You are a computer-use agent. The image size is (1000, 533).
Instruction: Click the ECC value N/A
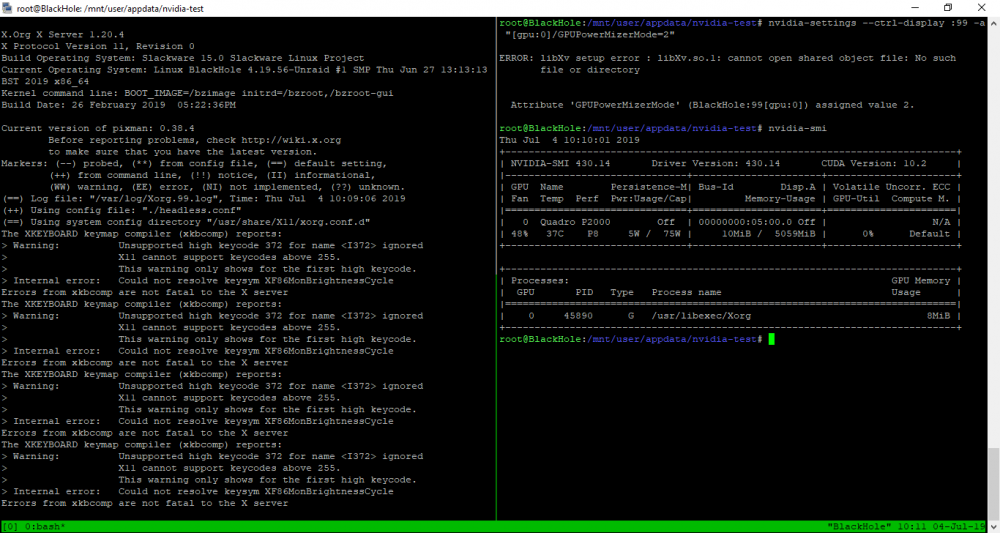click(x=941, y=222)
